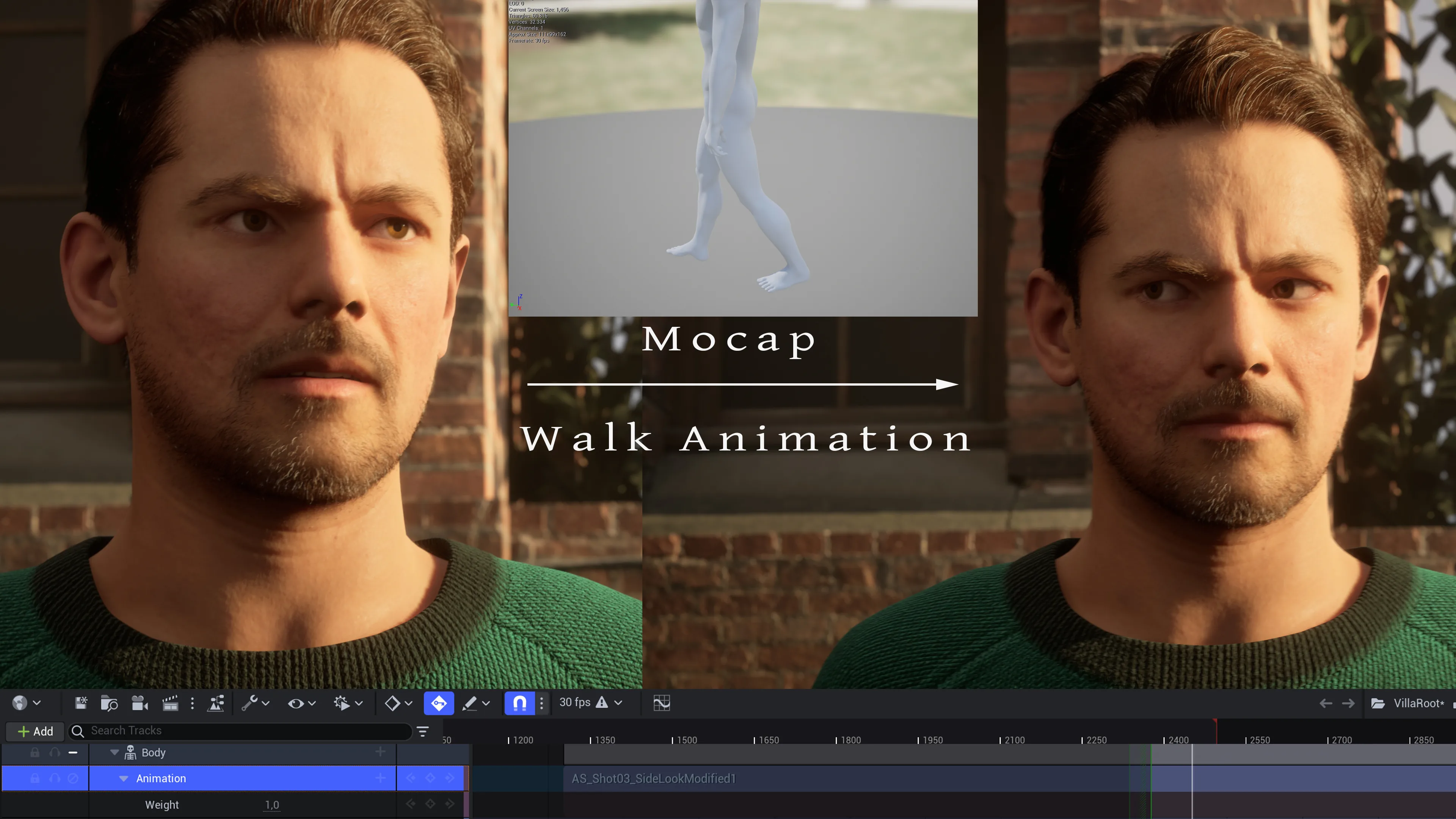Image resolution: width=1456 pixels, height=819 pixels.
Task: Open the Director's Blueprint icon
Action: [x=216, y=703]
